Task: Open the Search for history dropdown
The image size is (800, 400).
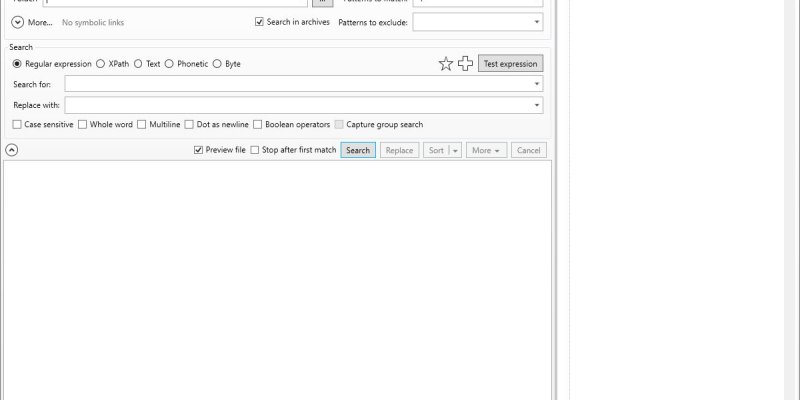Action: (537, 84)
